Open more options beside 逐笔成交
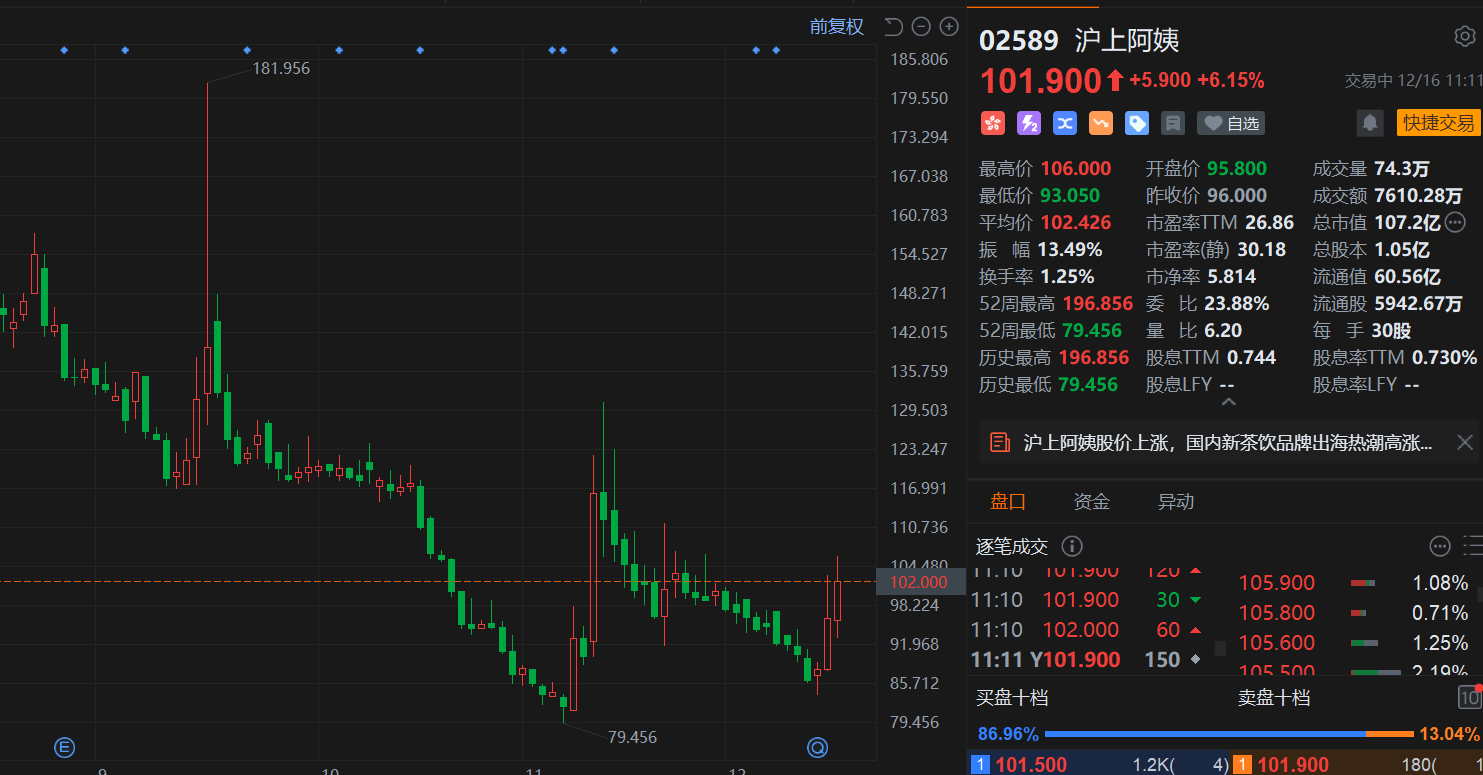Viewport: 1483px width, 775px height. coord(1440,546)
